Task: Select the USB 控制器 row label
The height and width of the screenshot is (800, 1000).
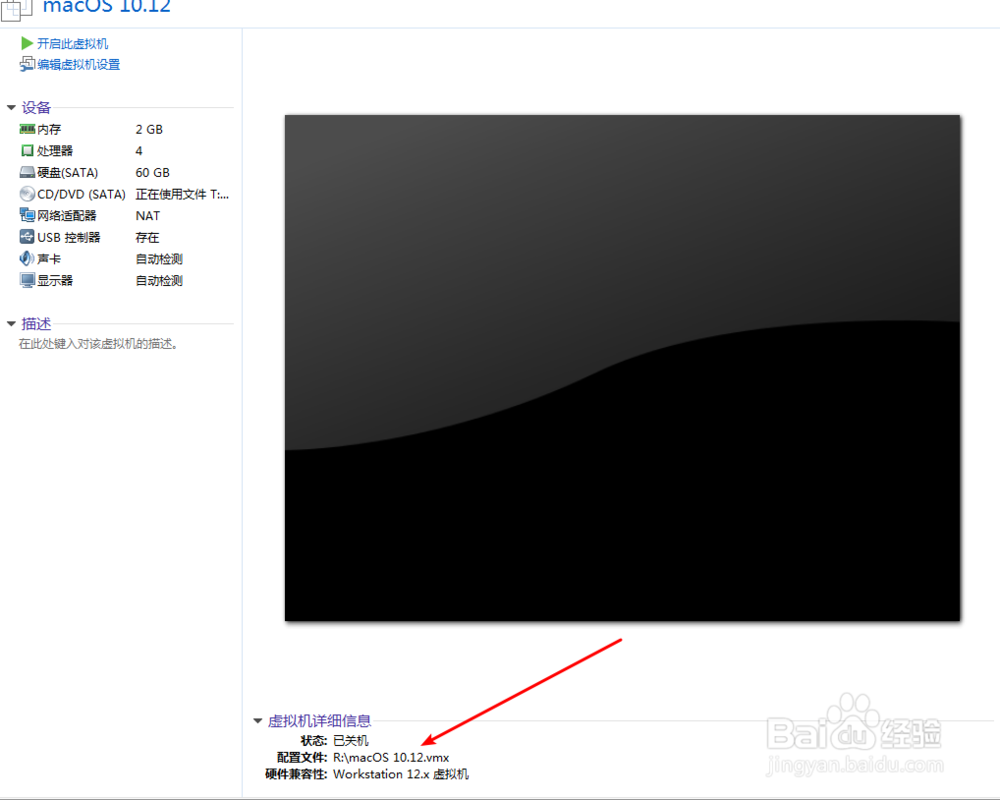Action: click(x=69, y=237)
